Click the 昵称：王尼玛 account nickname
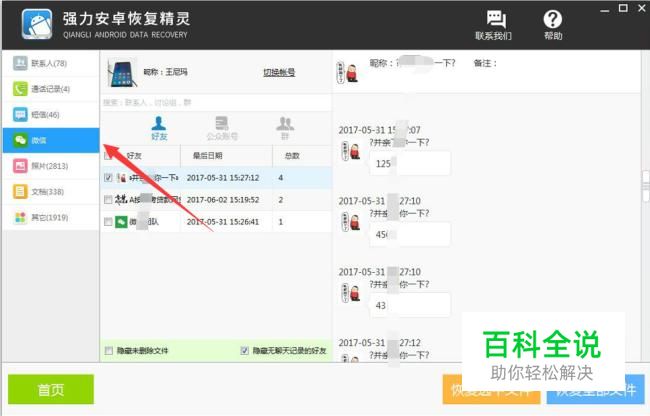The image size is (650, 416). click(x=165, y=72)
